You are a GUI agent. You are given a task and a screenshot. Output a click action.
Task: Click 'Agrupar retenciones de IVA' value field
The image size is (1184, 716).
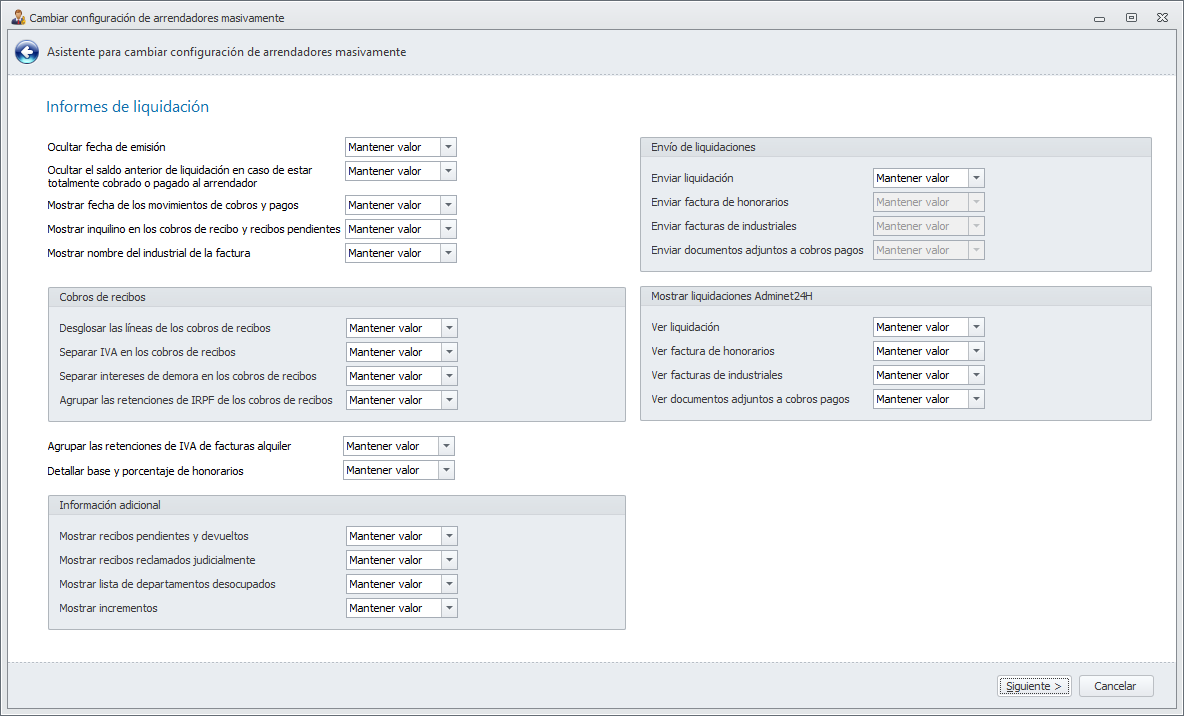[391, 446]
